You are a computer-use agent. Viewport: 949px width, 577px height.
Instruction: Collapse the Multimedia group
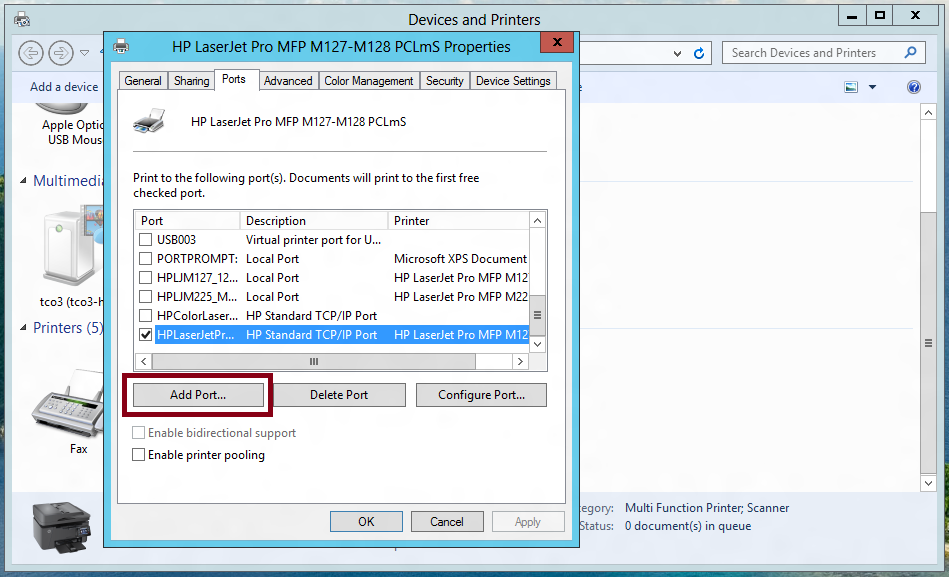[x=23, y=180]
